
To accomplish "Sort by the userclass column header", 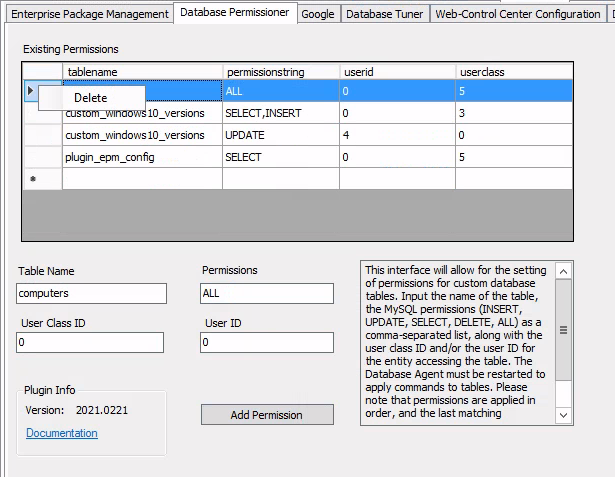I will 513,72.
